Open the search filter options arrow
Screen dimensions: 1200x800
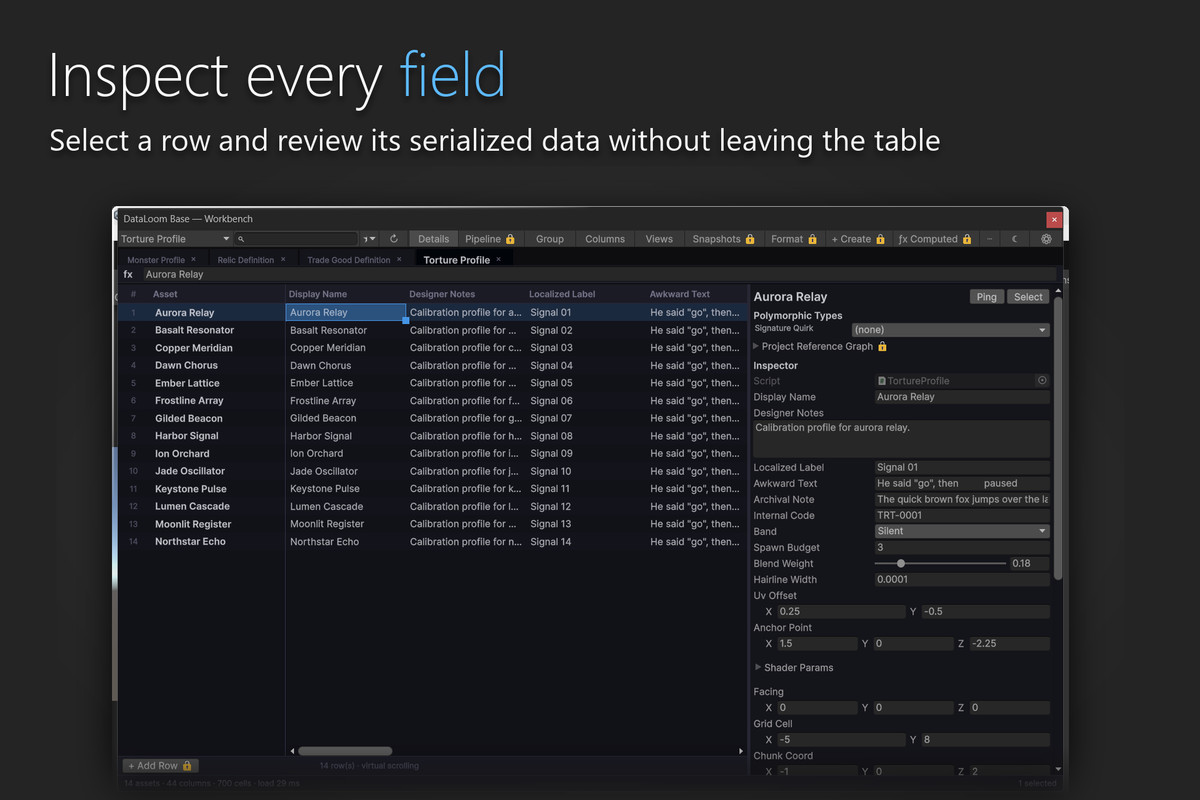point(370,239)
